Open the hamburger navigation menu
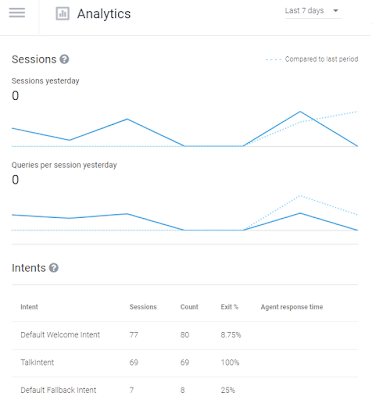372x400 pixels. (x=17, y=13)
